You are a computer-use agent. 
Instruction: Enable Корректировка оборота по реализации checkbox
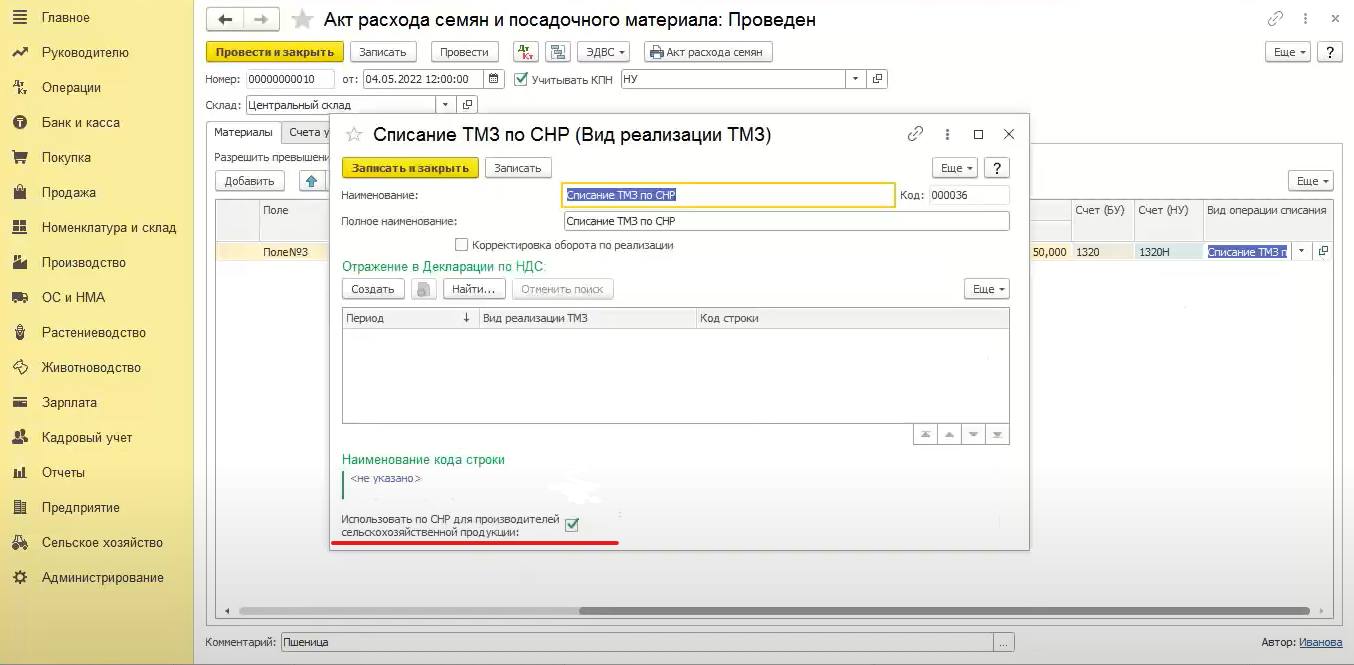tap(461, 244)
